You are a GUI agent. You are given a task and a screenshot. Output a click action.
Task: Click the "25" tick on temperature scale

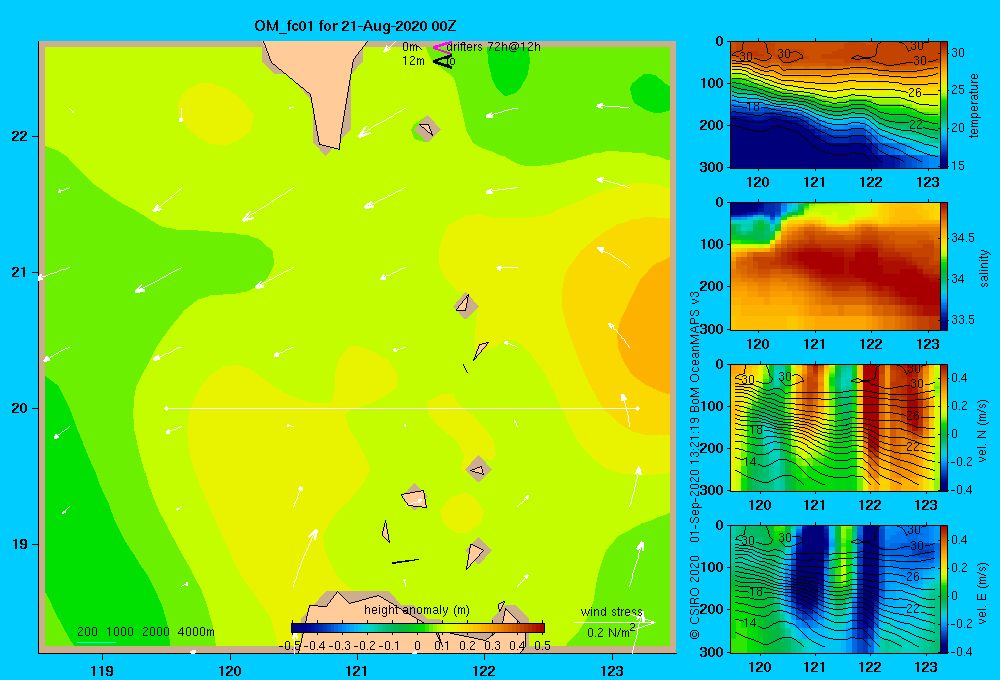click(958, 89)
